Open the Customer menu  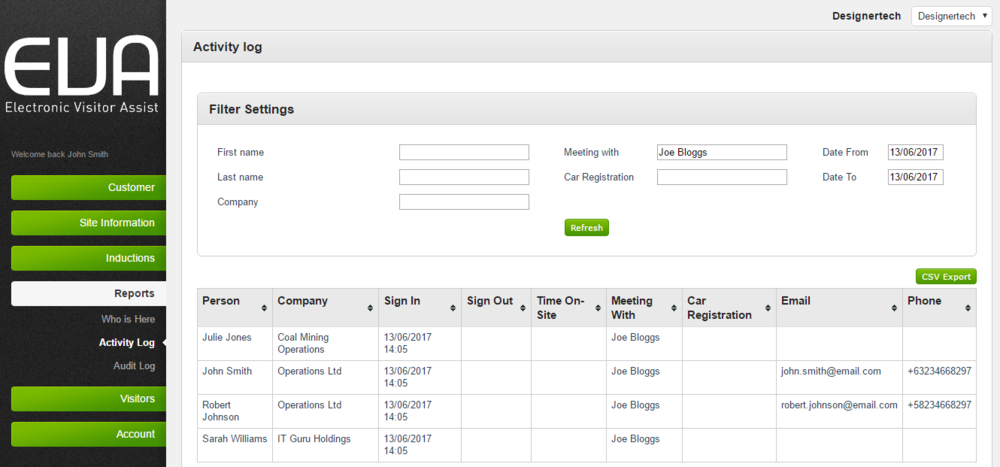tap(88, 187)
